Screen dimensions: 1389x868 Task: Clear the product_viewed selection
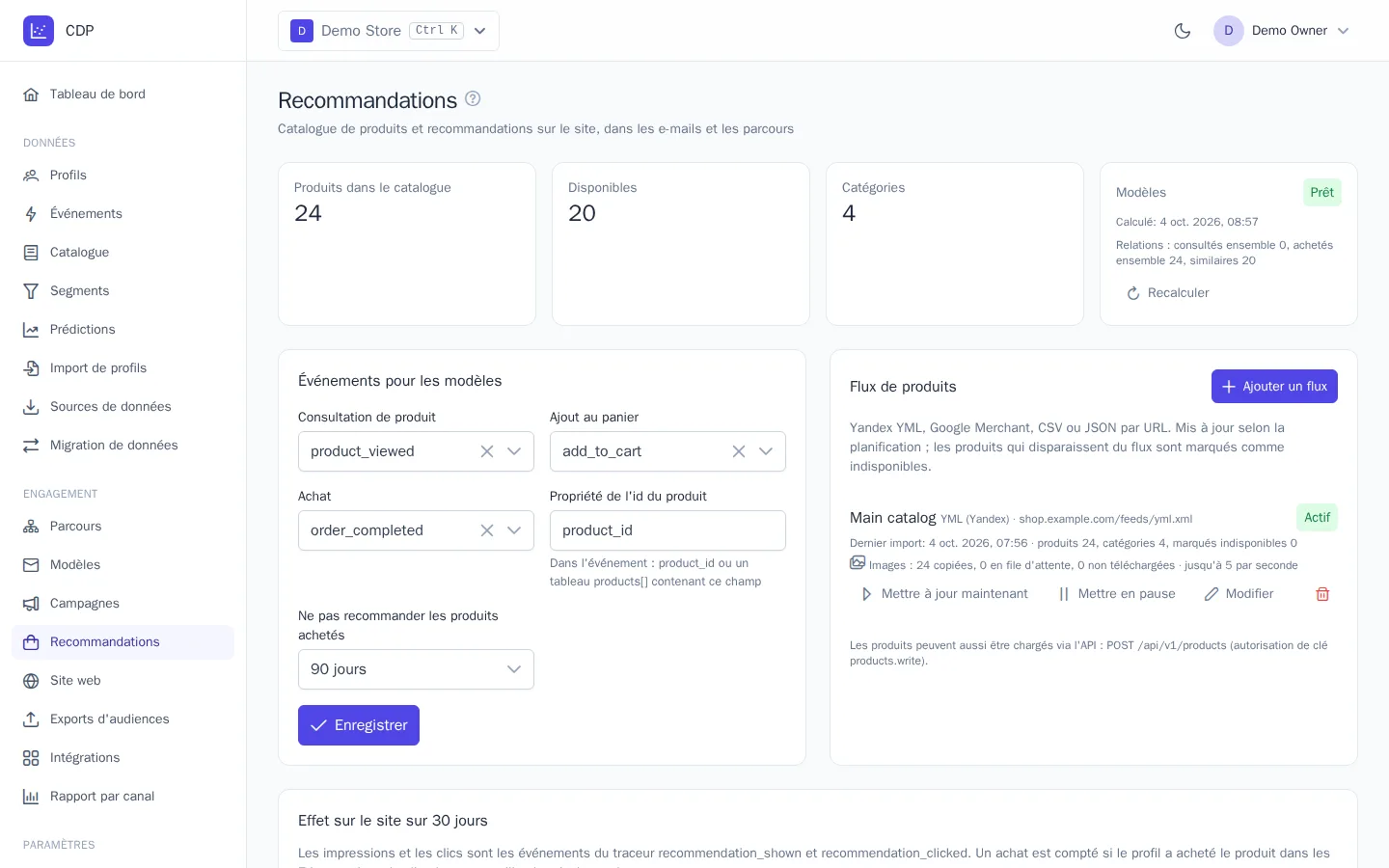pos(487,451)
